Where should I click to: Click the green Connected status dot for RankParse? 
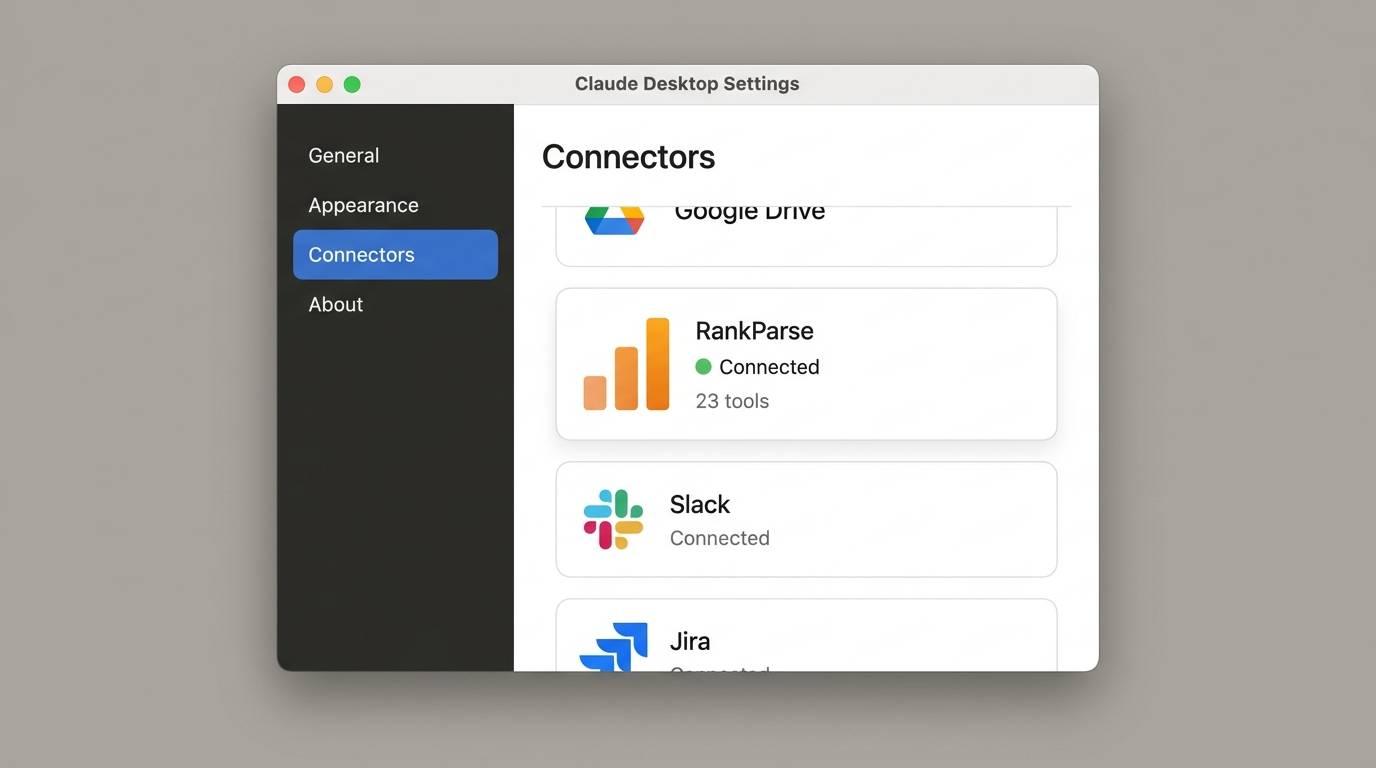703,366
